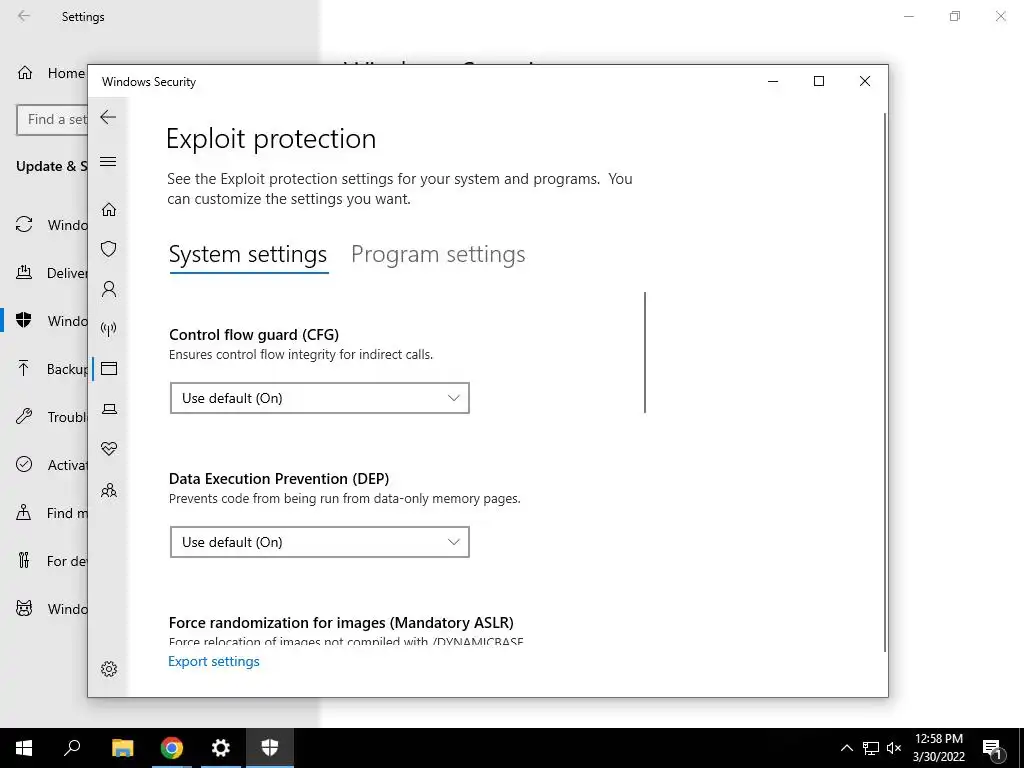The image size is (1024, 768).
Task: Select Activation checkmark icon in Settings
Action: (x=24, y=464)
